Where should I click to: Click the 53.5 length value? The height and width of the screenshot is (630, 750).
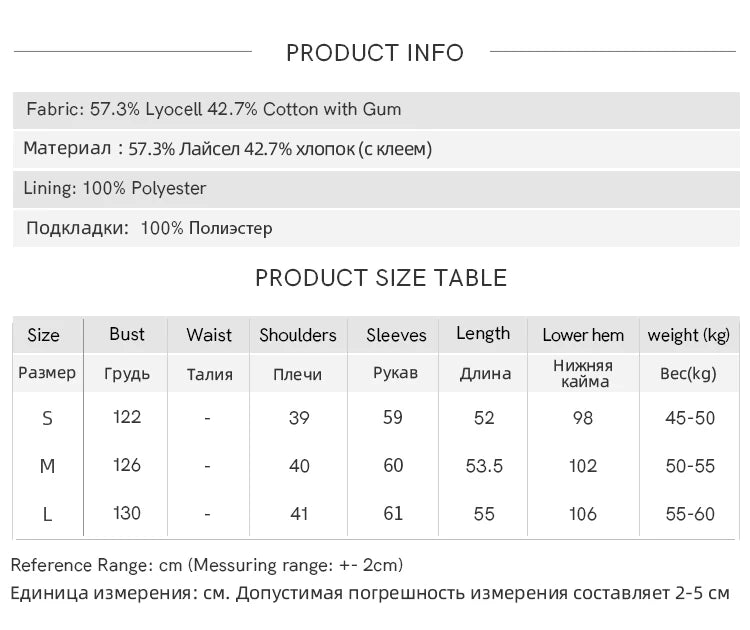click(484, 466)
